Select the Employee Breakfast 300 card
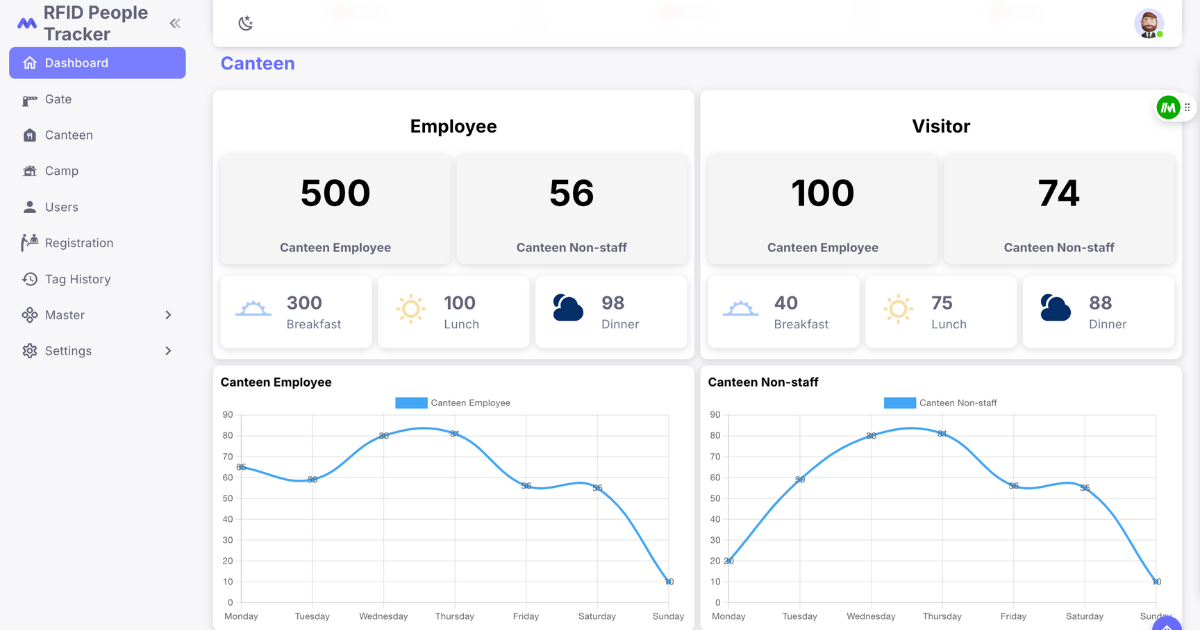Screen dimensions: 1200x630 pyautogui.click(x=296, y=312)
